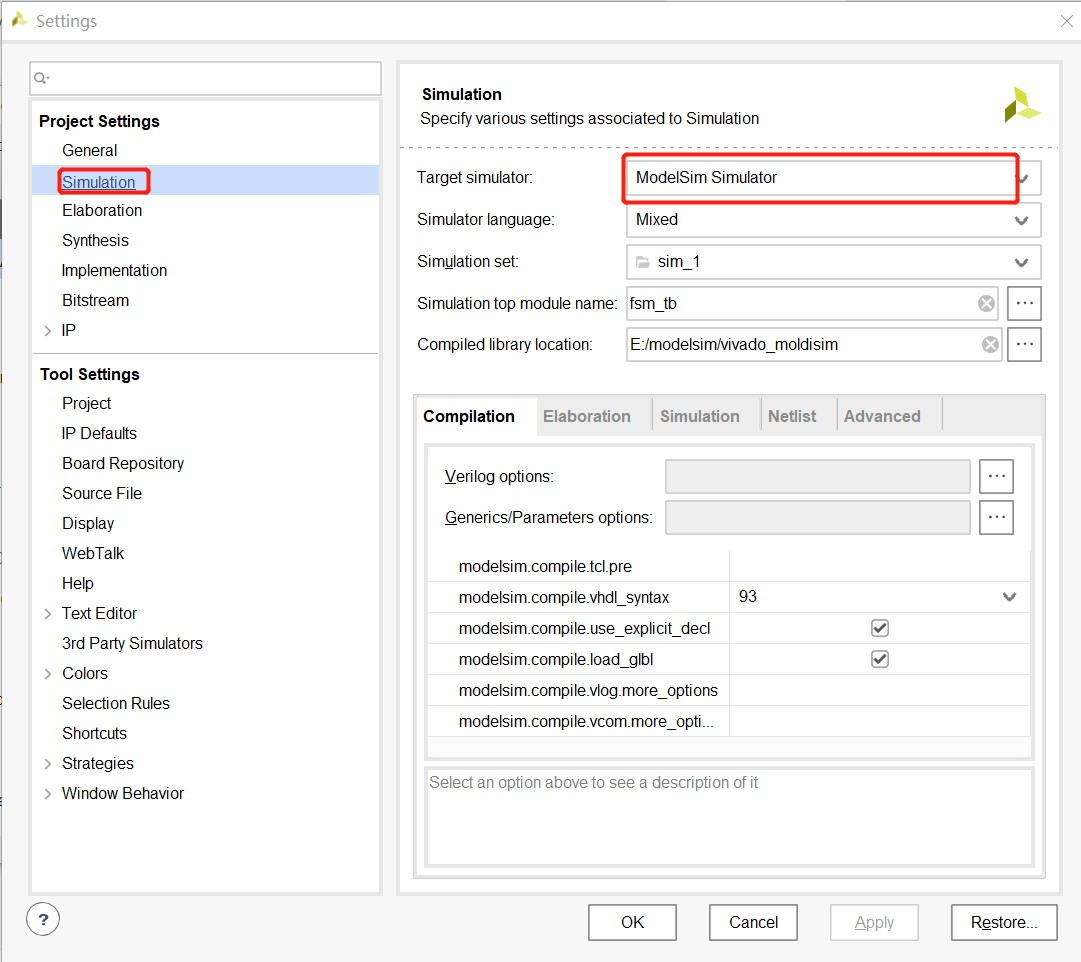Select Display setting
Image resolution: width=1081 pixels, height=962 pixels.
(88, 523)
